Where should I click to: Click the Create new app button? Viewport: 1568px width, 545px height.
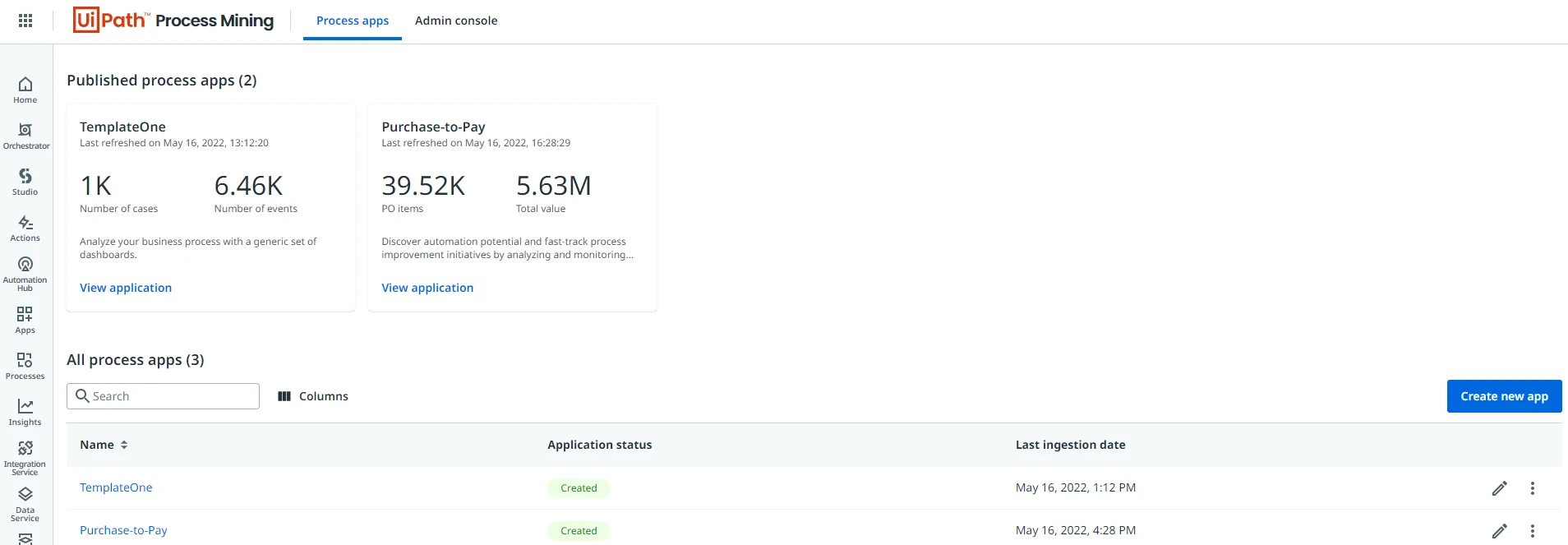(x=1504, y=396)
